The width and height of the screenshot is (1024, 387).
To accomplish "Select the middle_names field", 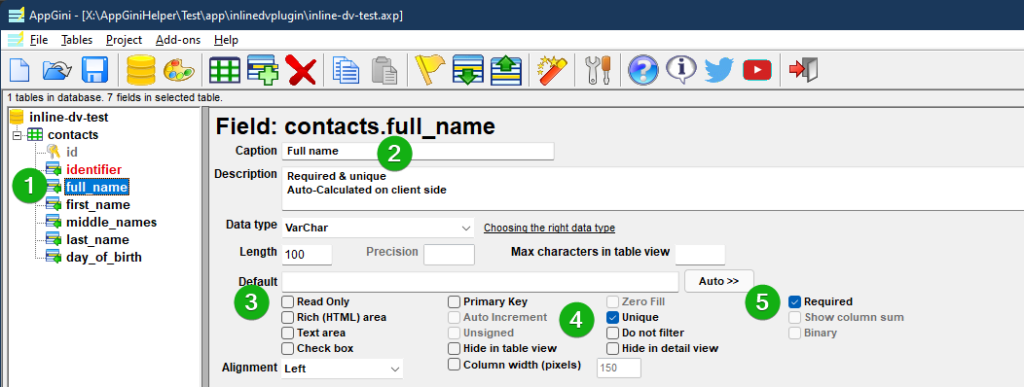I will [112, 223].
